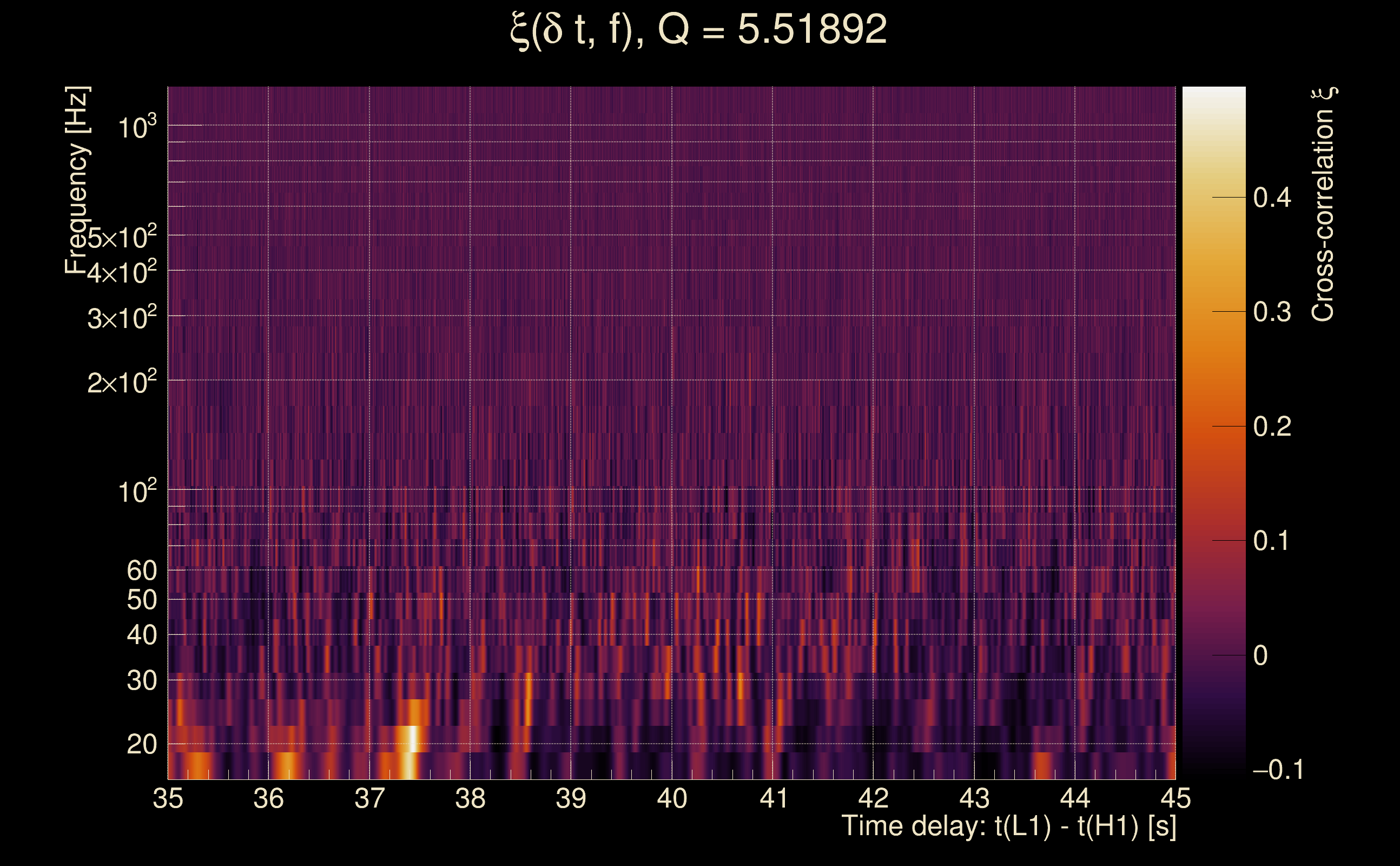The width and height of the screenshot is (1400, 866).
Task: Click the 40 tick on time axis
Action: point(672,798)
